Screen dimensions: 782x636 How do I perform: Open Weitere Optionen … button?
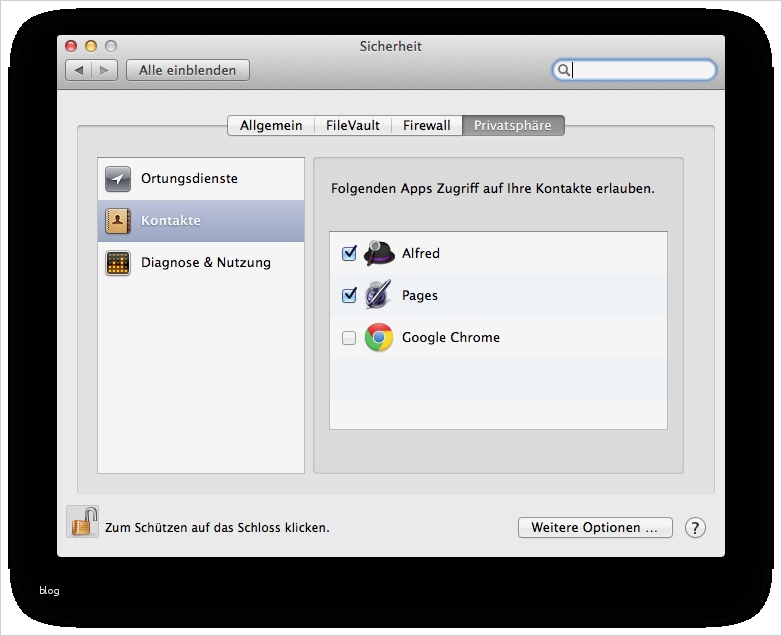(595, 528)
